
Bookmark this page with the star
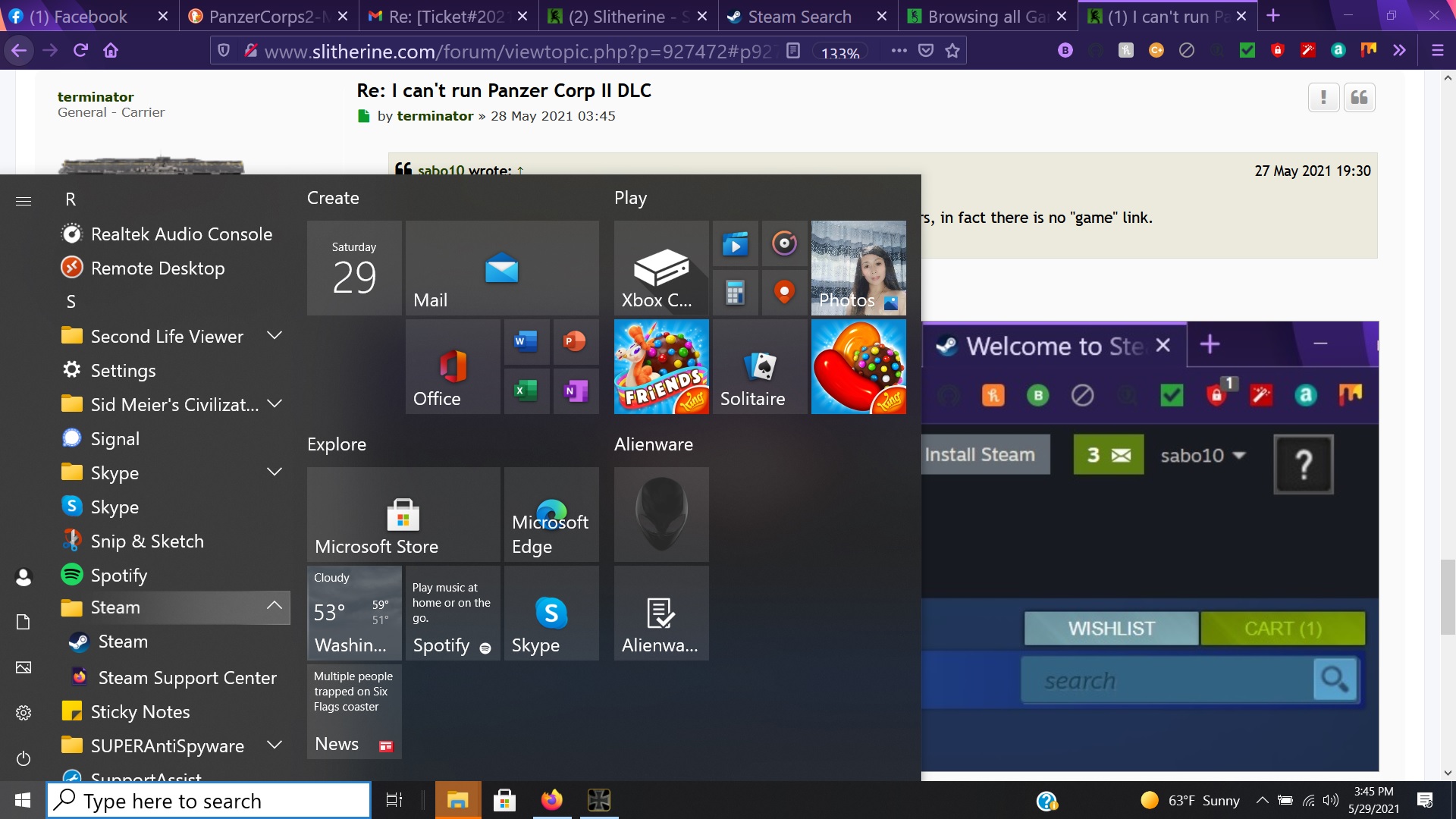[x=952, y=51]
